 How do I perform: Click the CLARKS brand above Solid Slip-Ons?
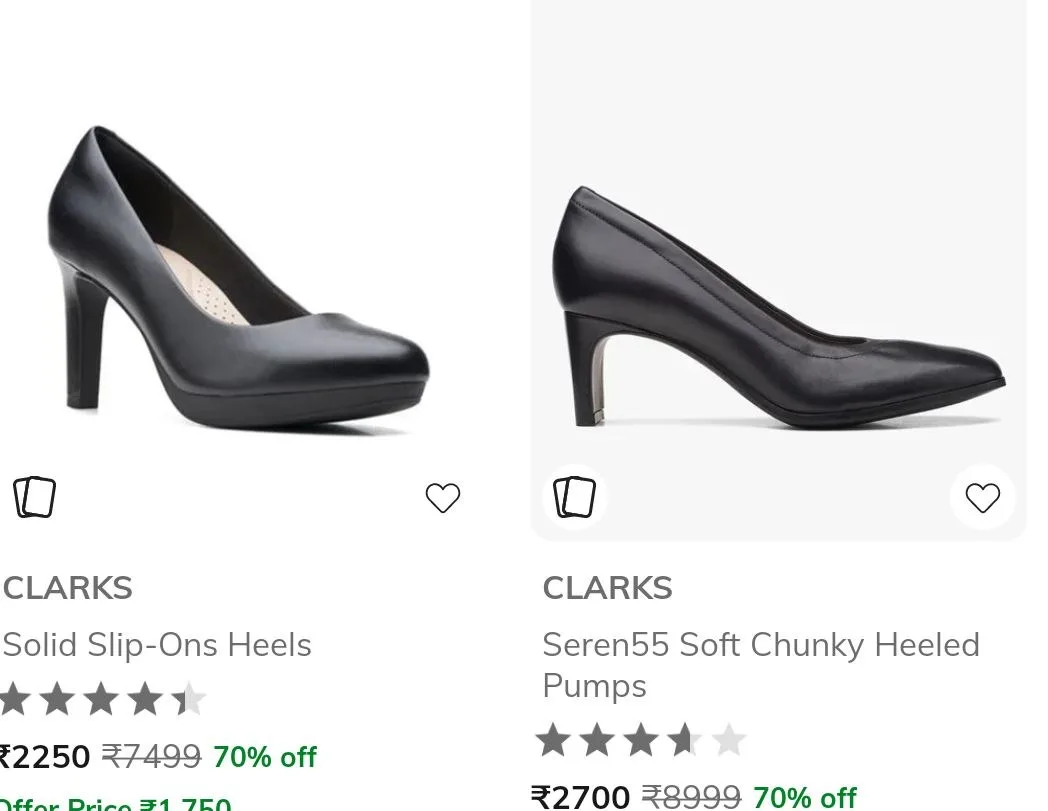[x=68, y=588]
